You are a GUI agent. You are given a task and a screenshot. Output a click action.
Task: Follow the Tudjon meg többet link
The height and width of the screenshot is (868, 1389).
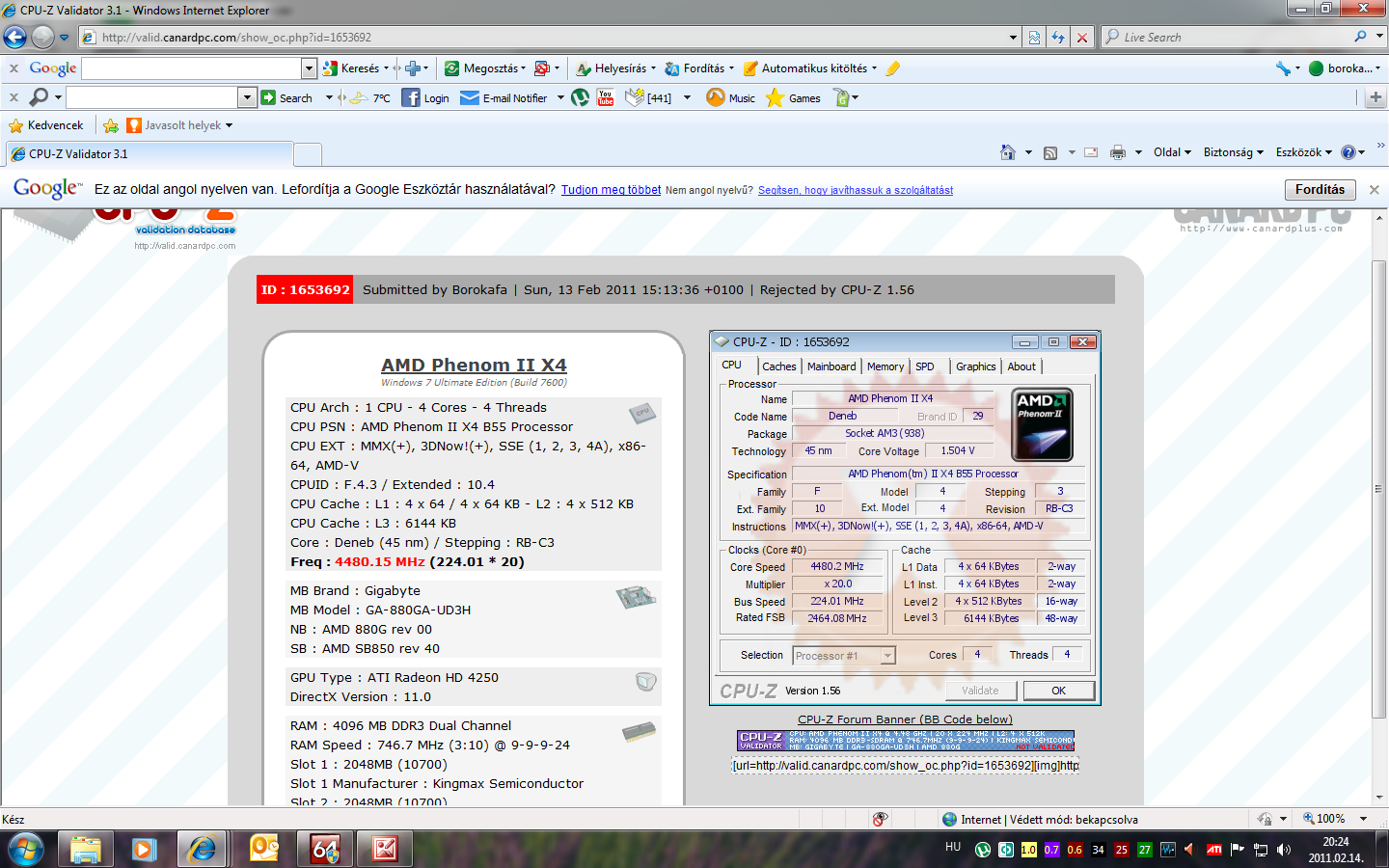[x=611, y=190]
